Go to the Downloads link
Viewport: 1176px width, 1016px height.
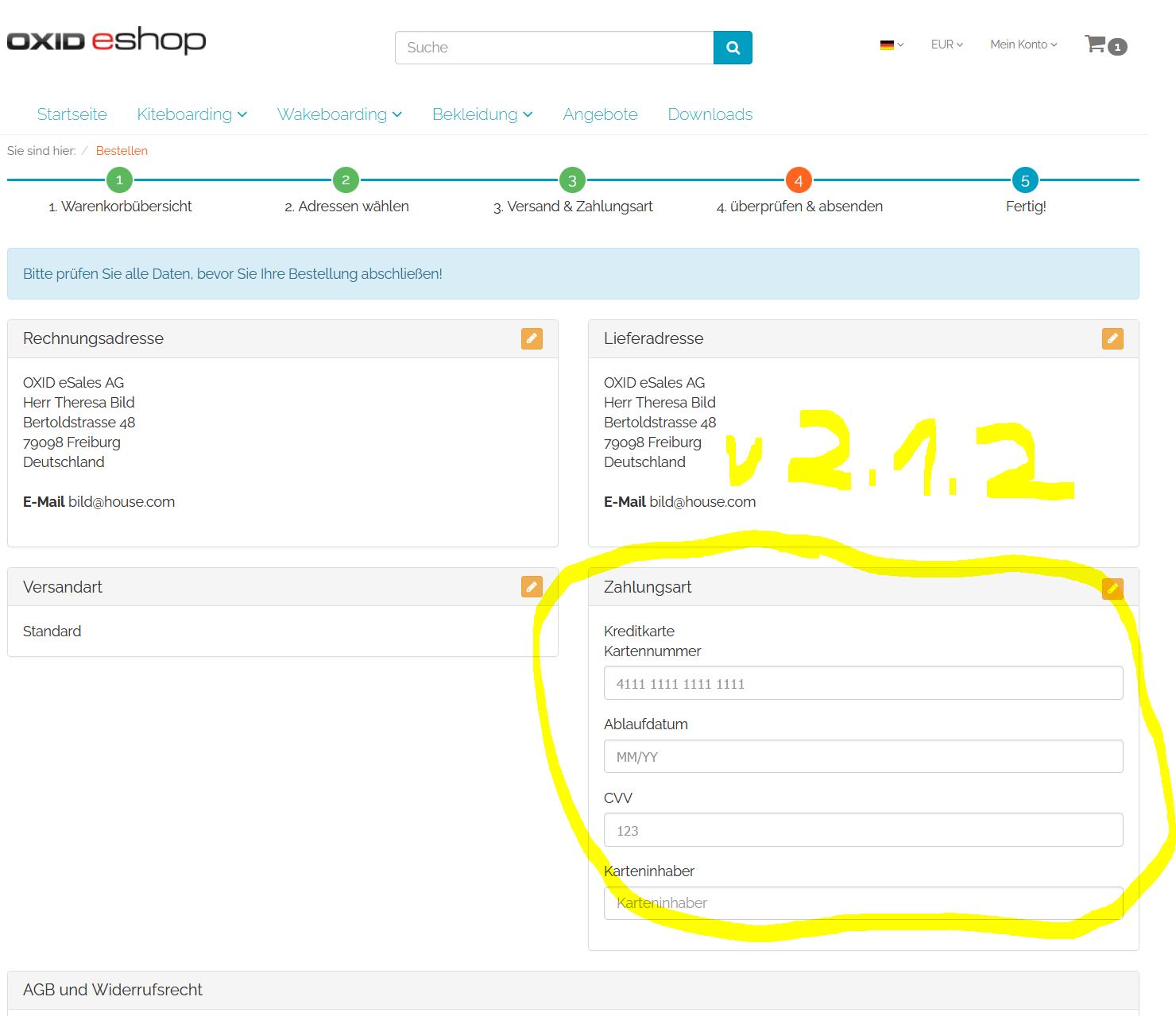710,114
